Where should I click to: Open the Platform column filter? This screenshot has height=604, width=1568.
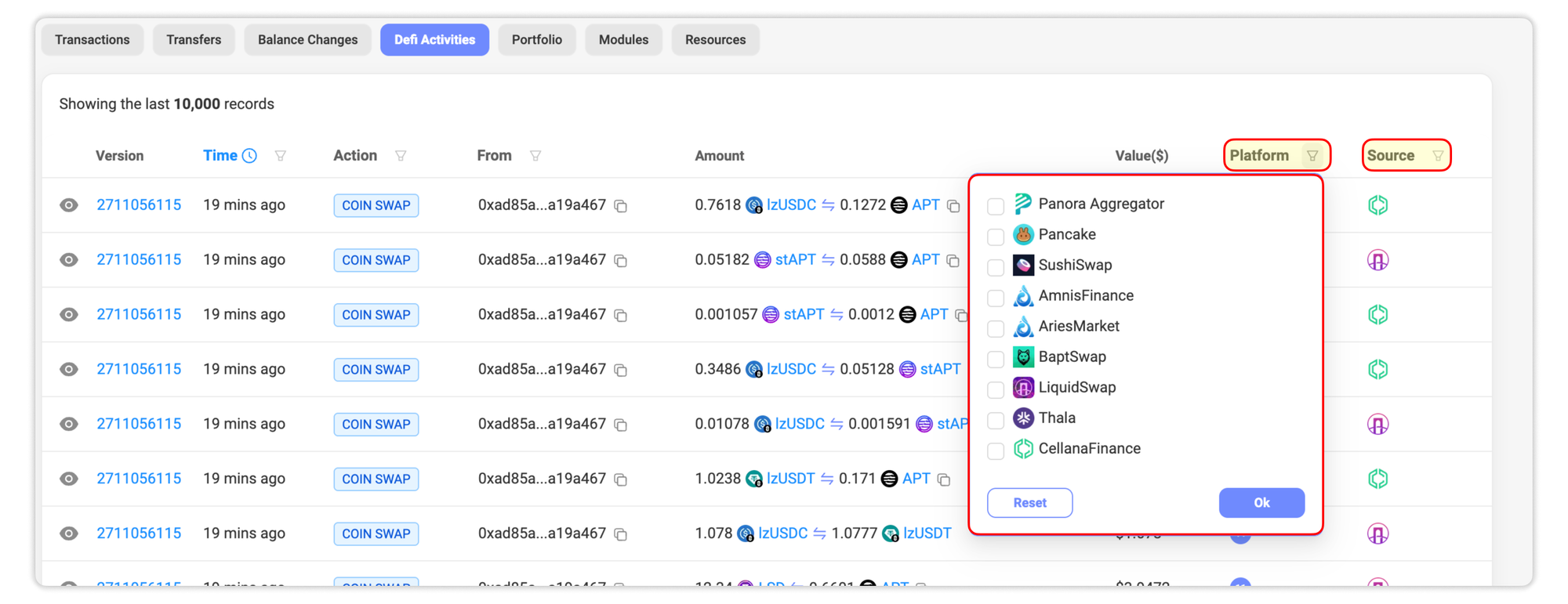[1312, 156]
